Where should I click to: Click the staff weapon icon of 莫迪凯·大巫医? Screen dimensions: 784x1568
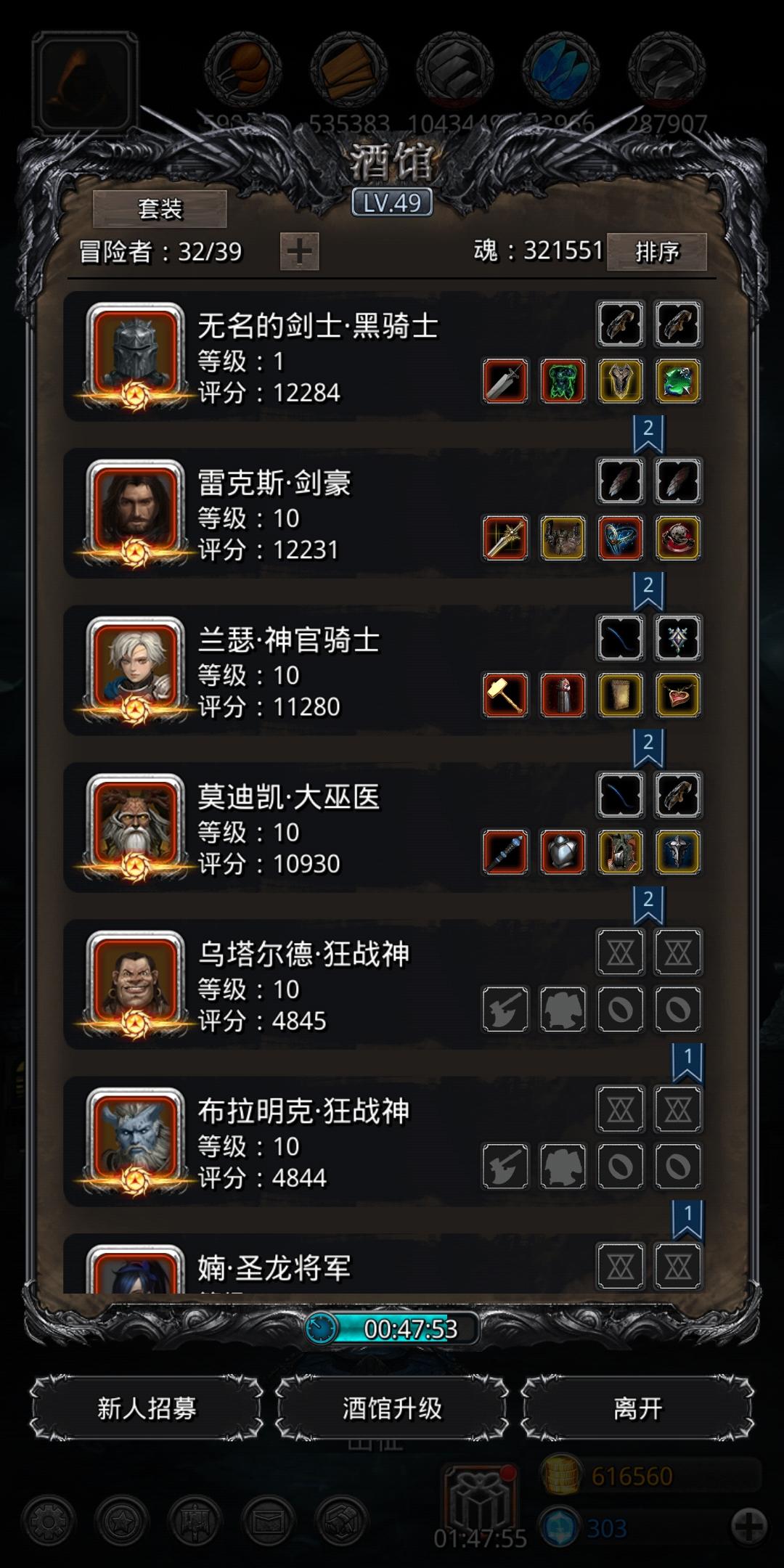click(x=505, y=852)
